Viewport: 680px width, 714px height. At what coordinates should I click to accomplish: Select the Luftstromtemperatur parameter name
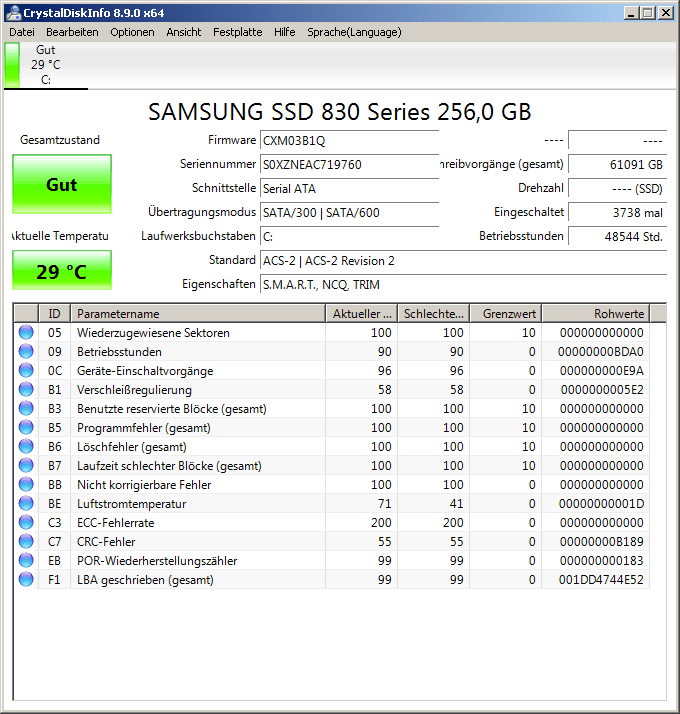pos(132,504)
